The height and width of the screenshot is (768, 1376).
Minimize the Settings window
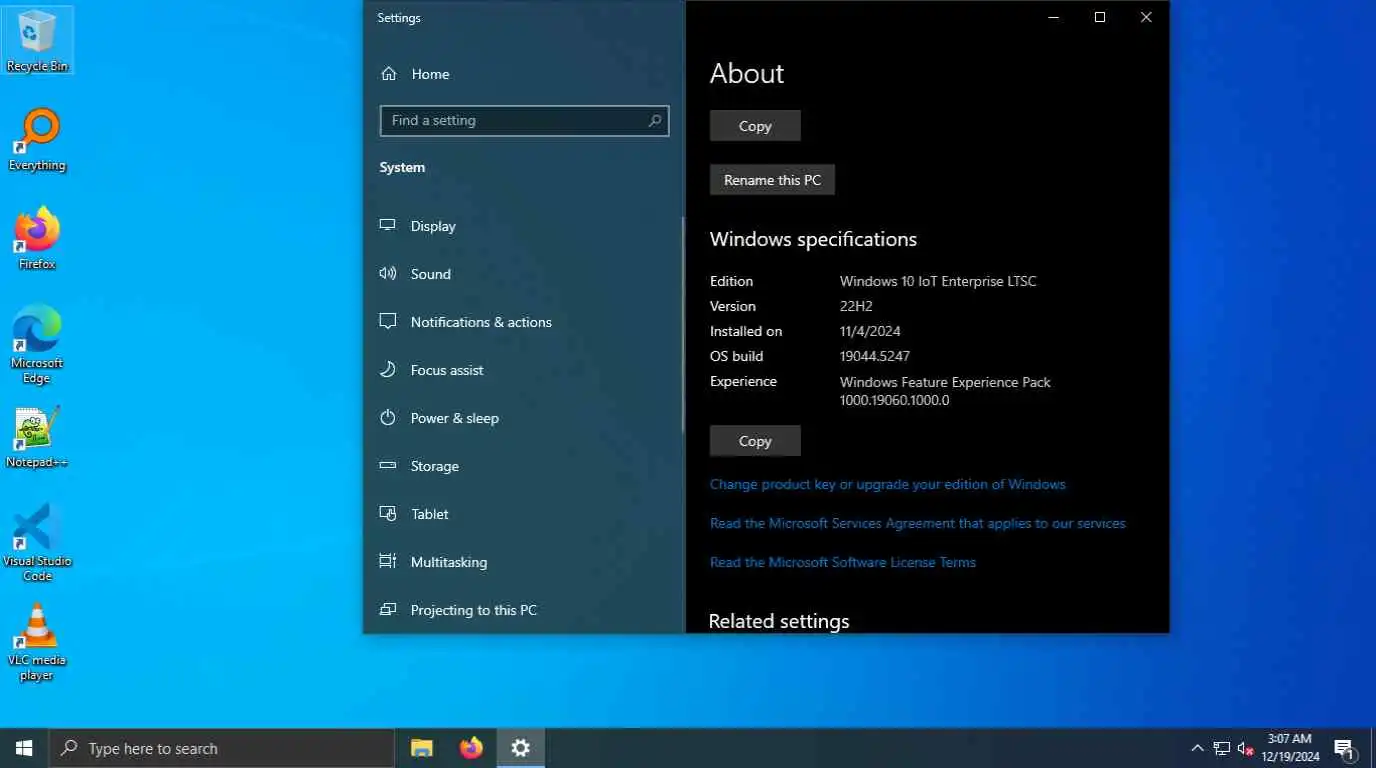point(1054,17)
